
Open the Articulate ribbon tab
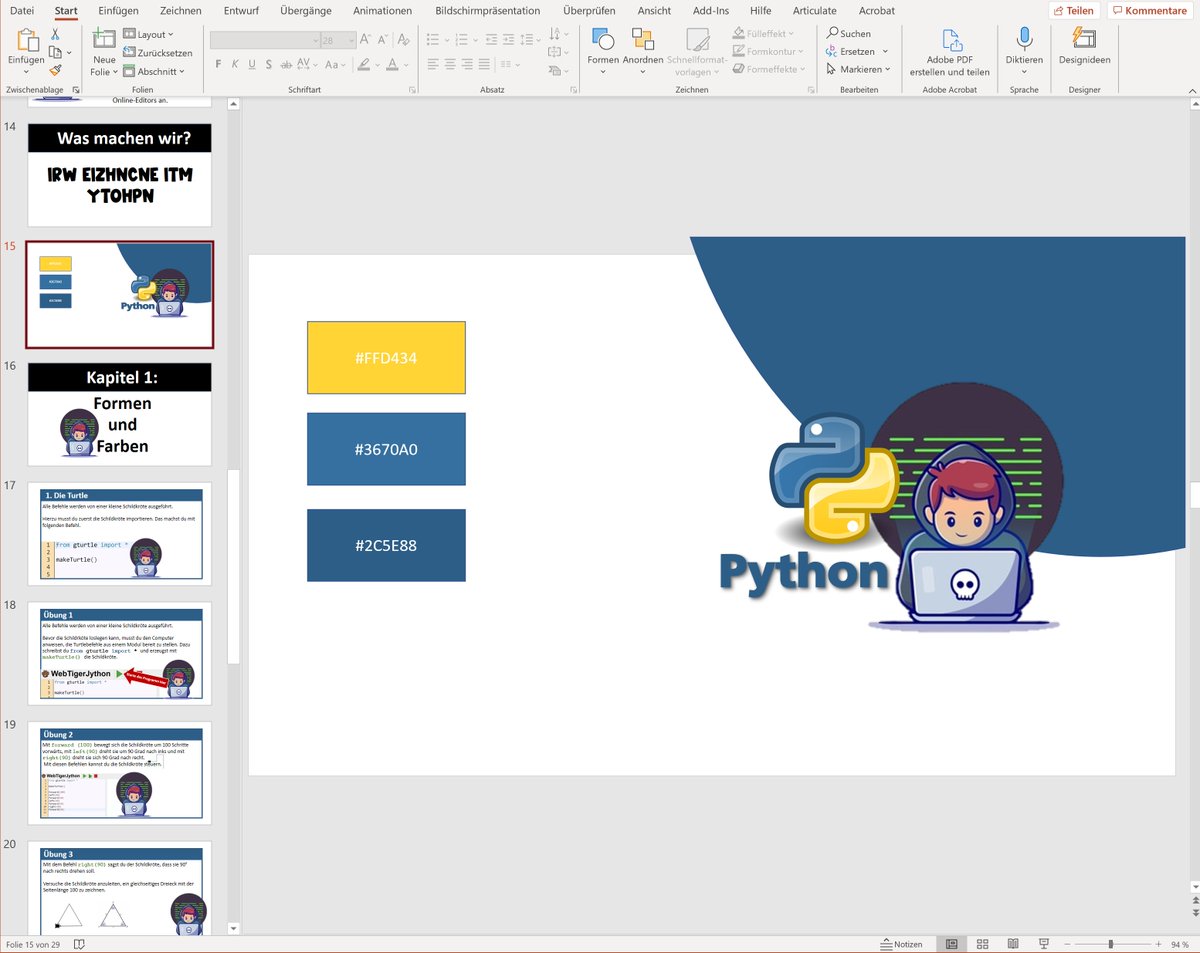815,11
